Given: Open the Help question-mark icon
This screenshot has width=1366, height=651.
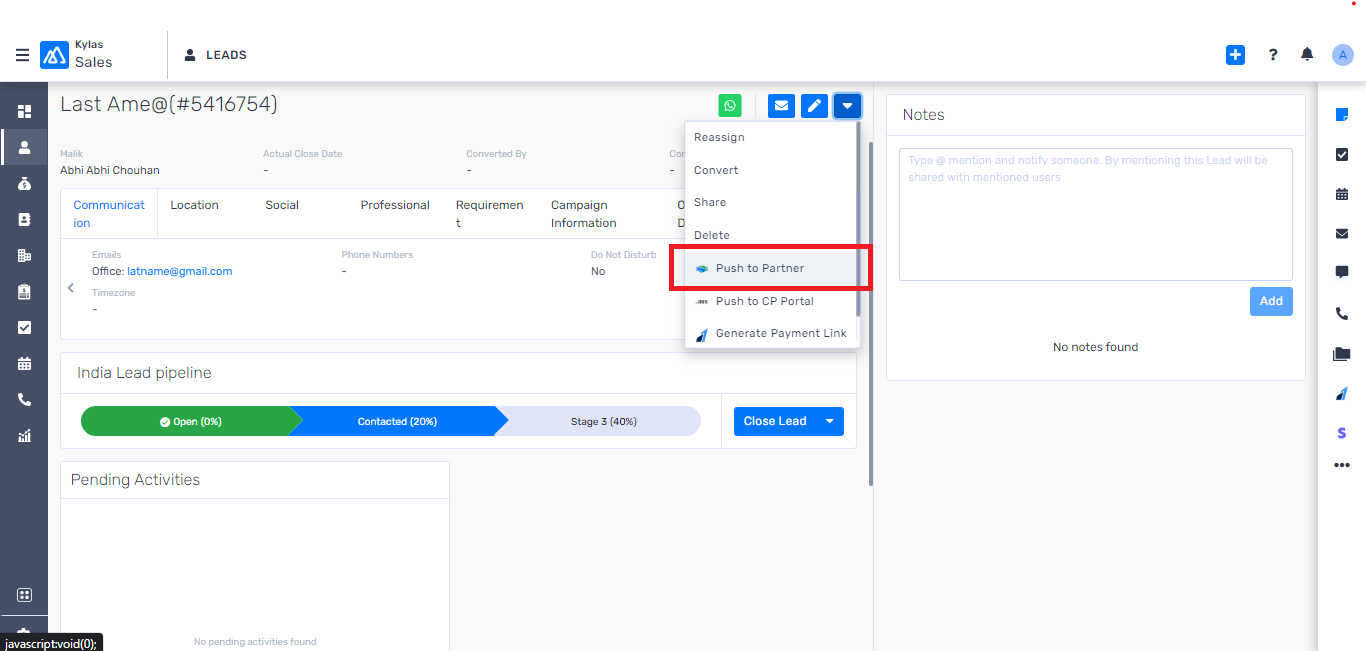Looking at the screenshot, I should click(1272, 54).
